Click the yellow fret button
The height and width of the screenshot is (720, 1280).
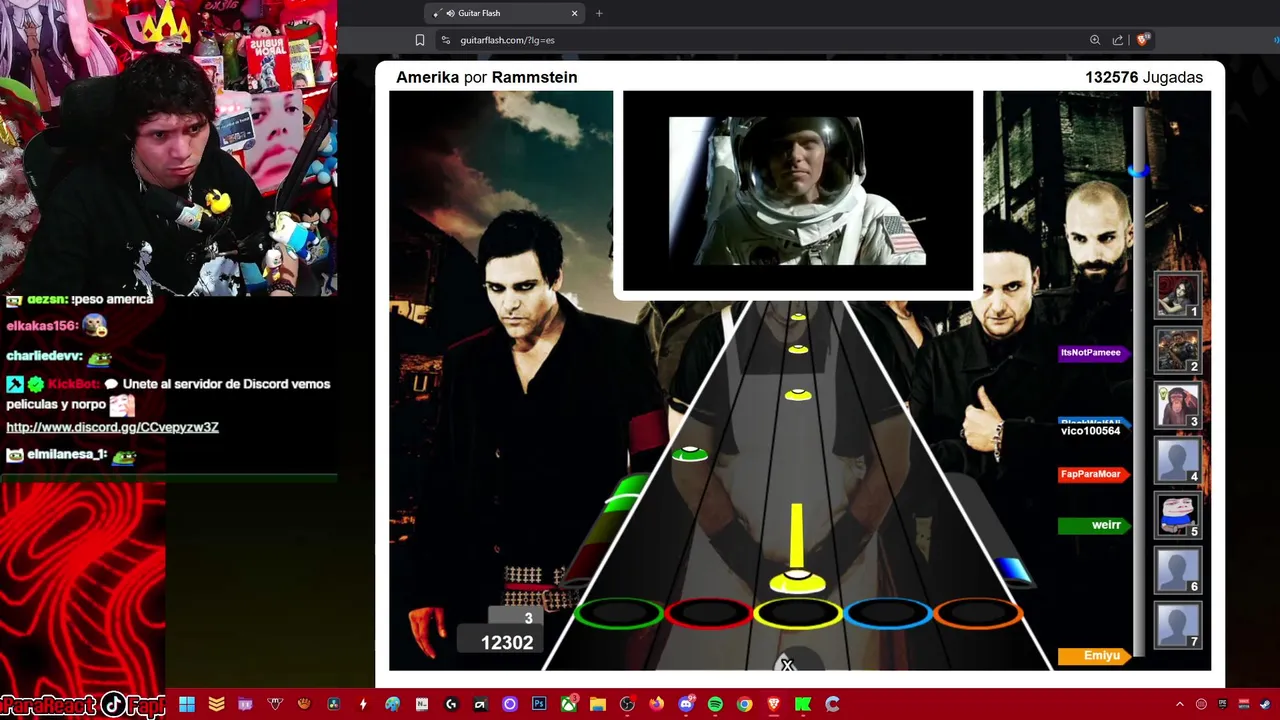(798, 613)
